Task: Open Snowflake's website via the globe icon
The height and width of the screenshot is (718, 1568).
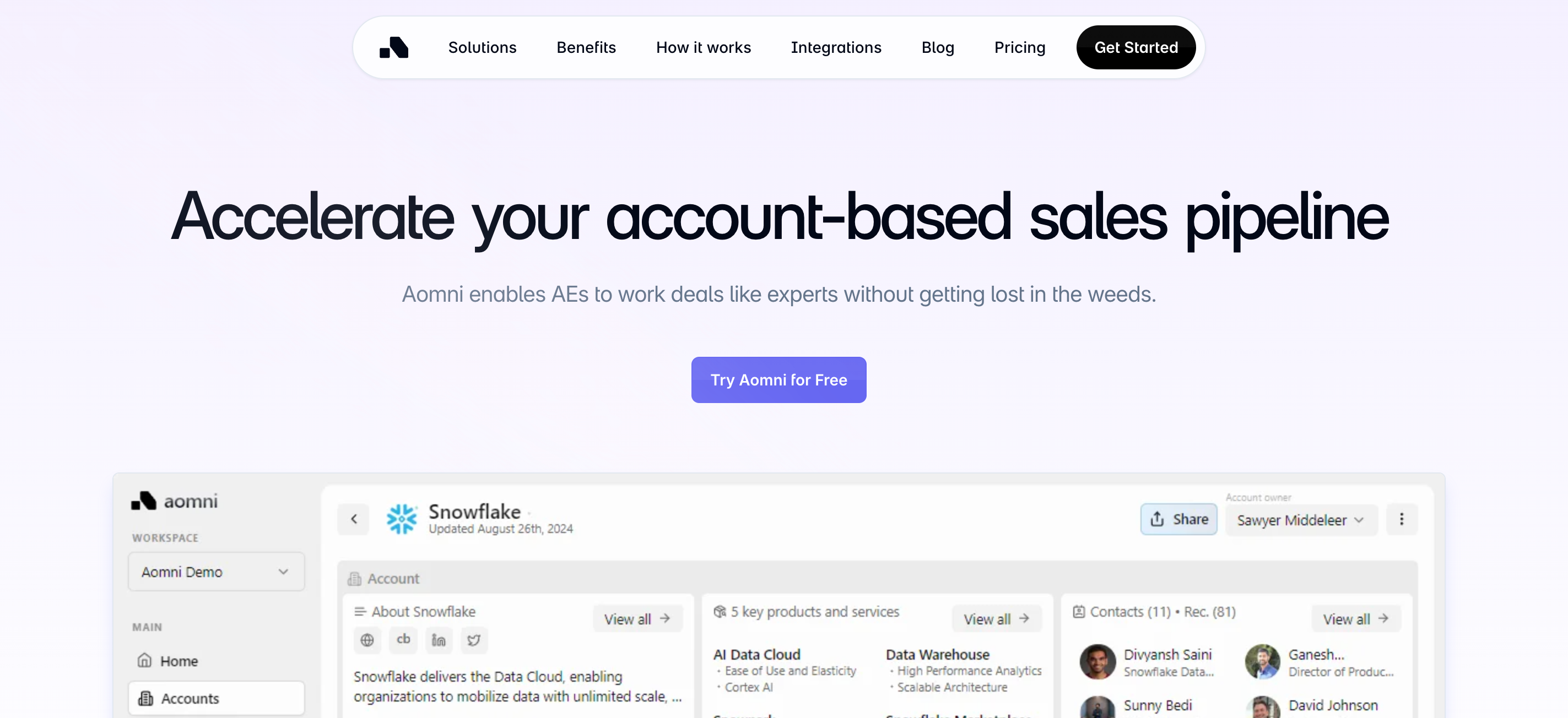Action: [367, 640]
